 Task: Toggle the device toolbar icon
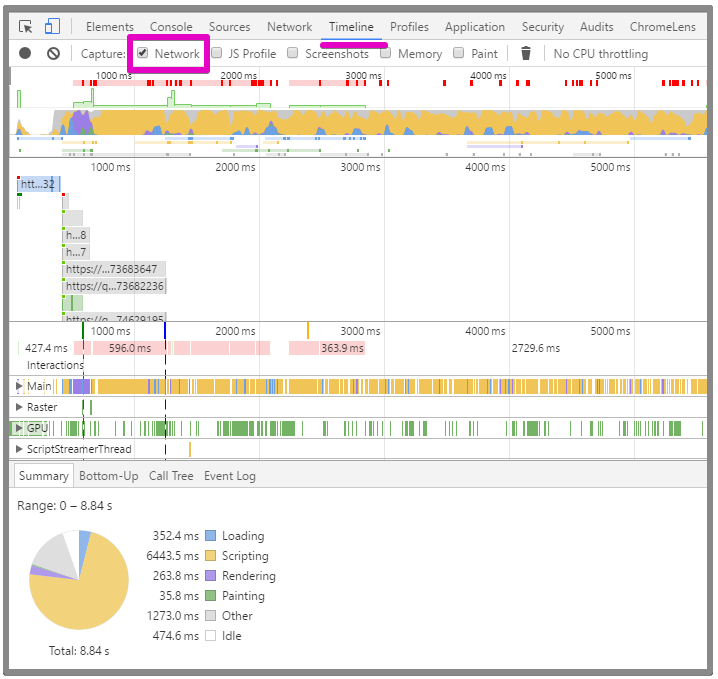click(x=52, y=26)
